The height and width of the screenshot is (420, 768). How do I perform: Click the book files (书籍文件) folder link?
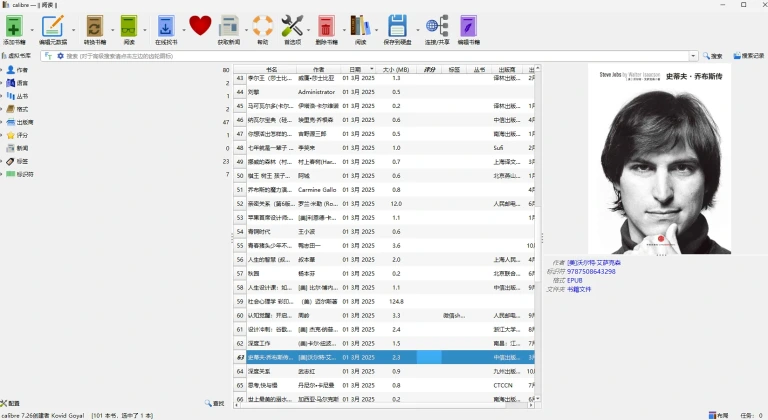click(579, 289)
